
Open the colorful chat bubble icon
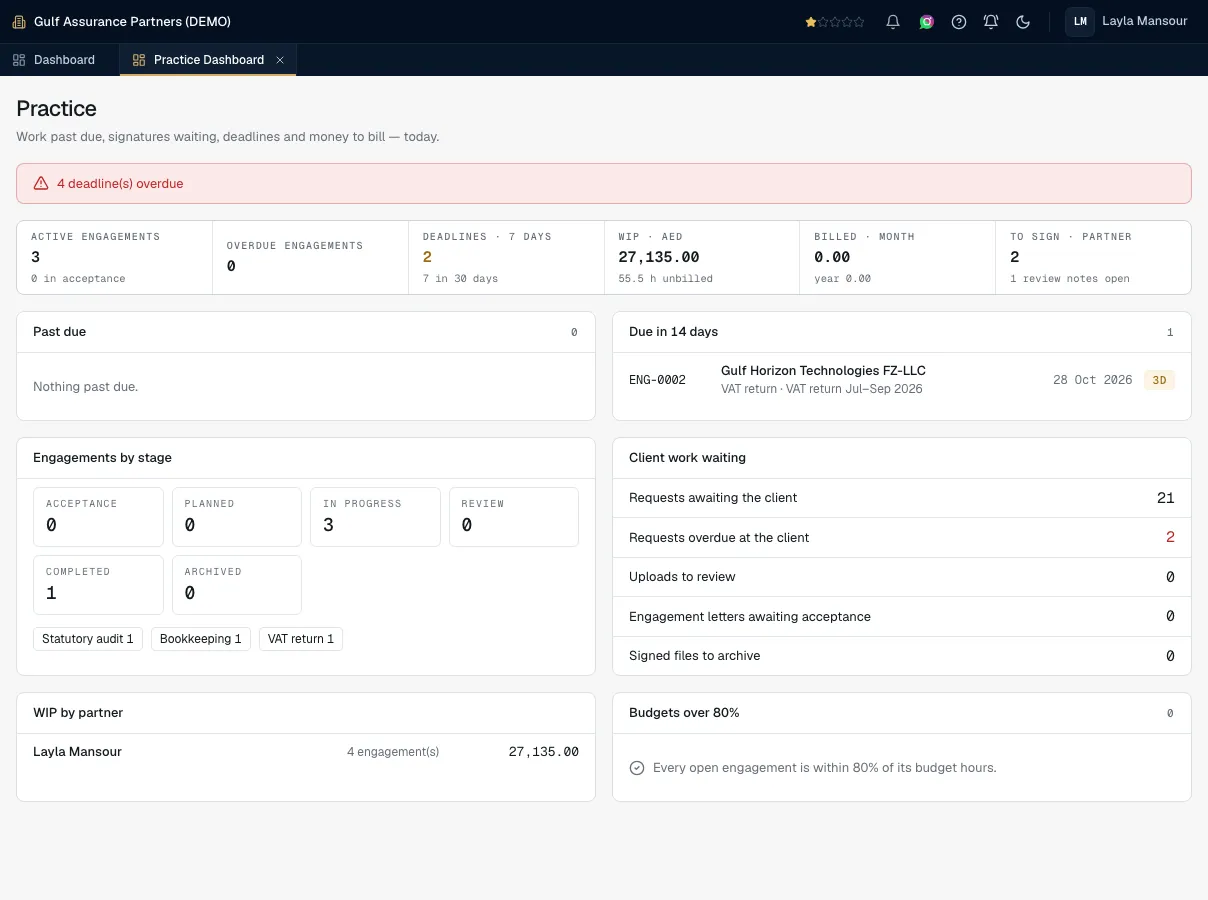coord(927,21)
